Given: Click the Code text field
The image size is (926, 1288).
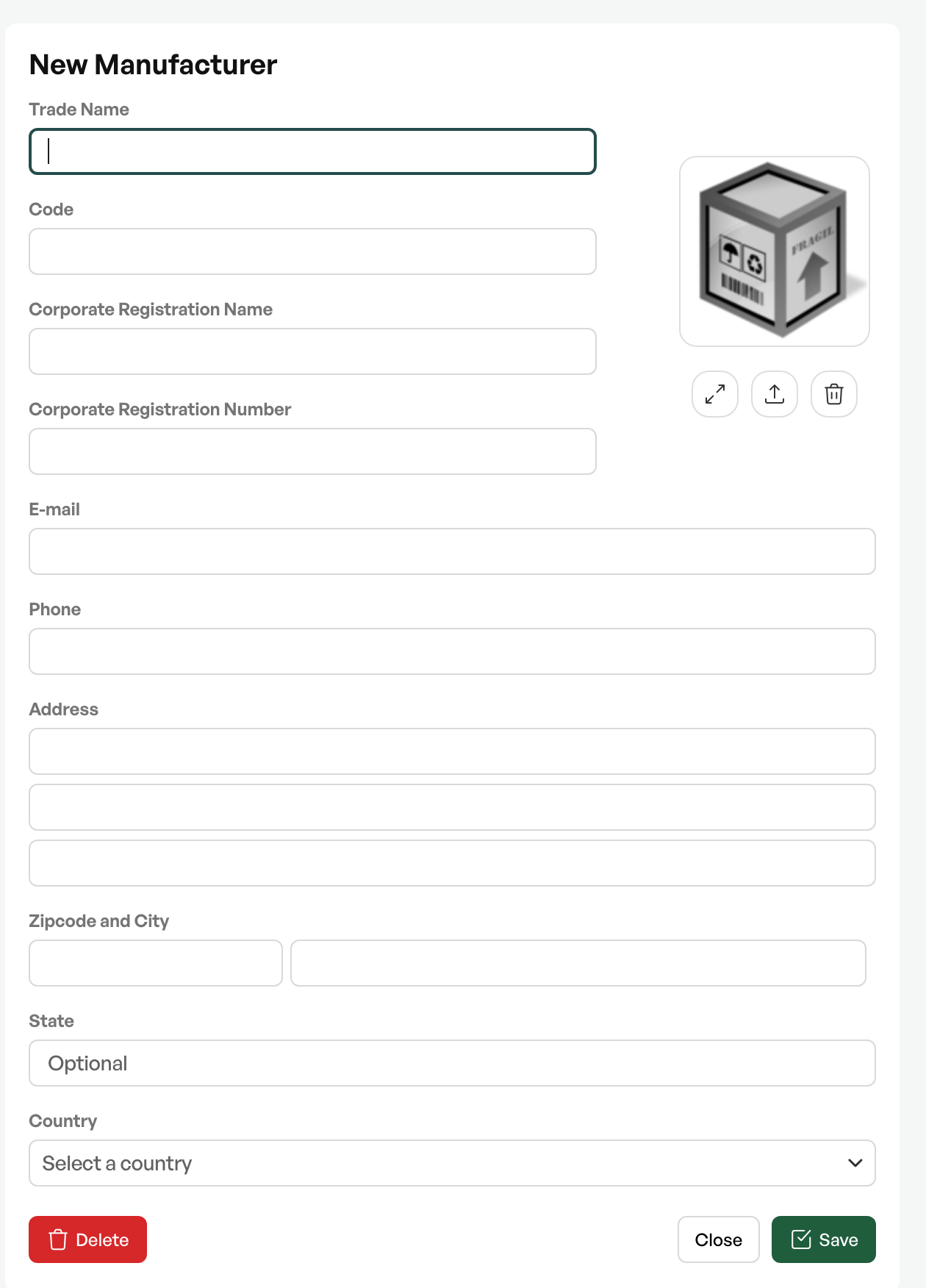Looking at the screenshot, I should (312, 251).
